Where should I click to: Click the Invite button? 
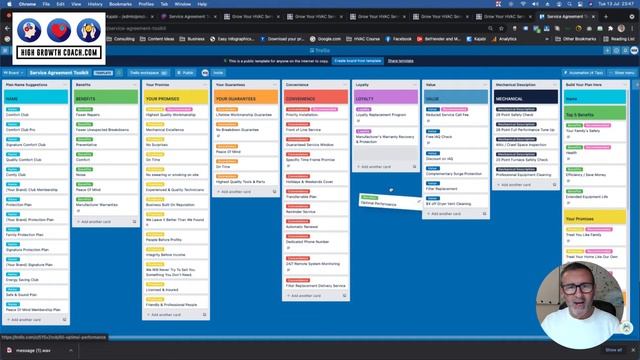(x=218, y=73)
